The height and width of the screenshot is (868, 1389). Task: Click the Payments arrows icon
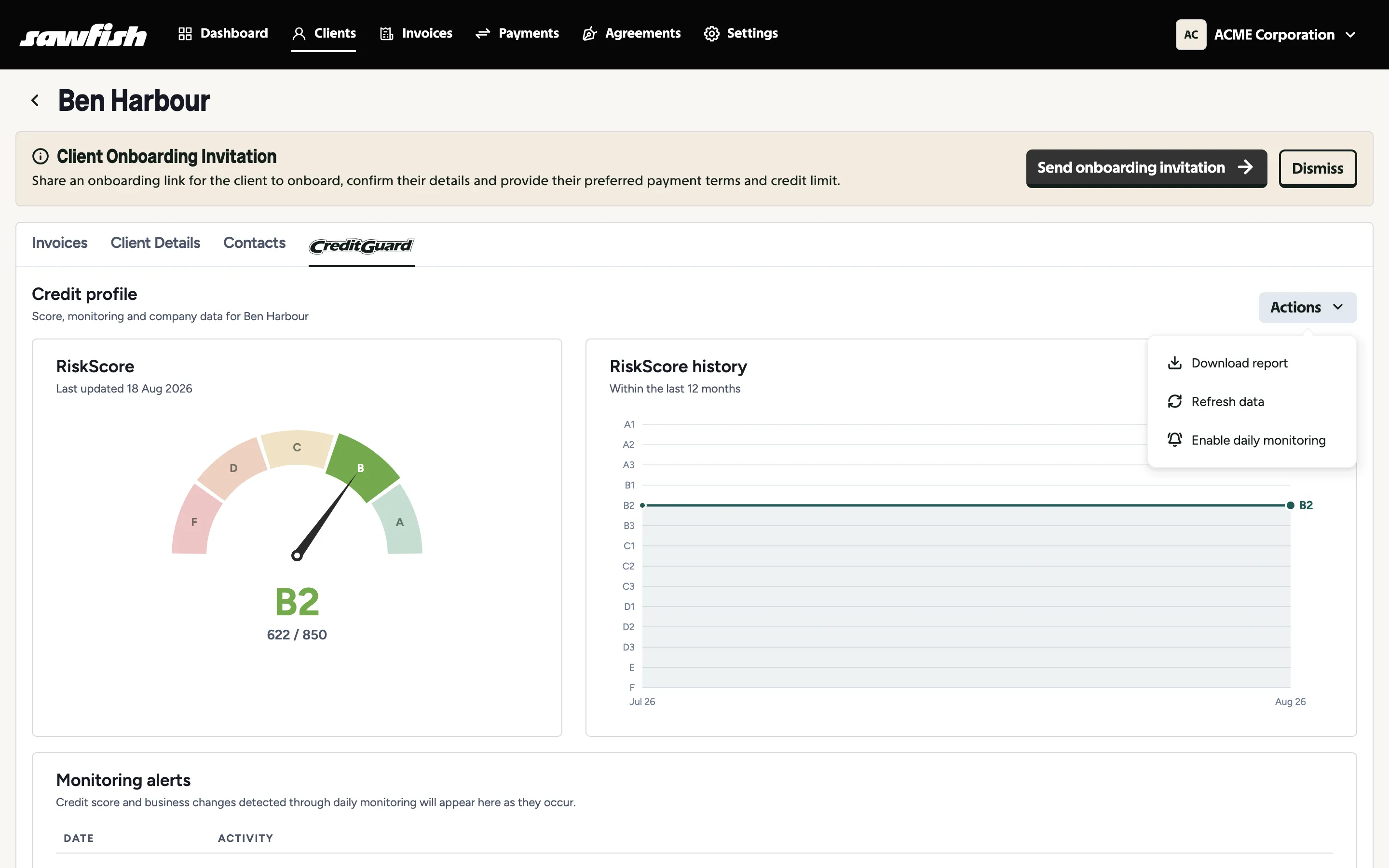click(483, 34)
